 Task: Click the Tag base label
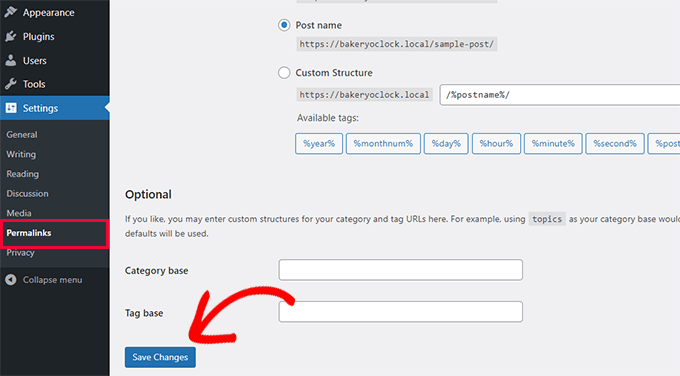tap(144, 313)
